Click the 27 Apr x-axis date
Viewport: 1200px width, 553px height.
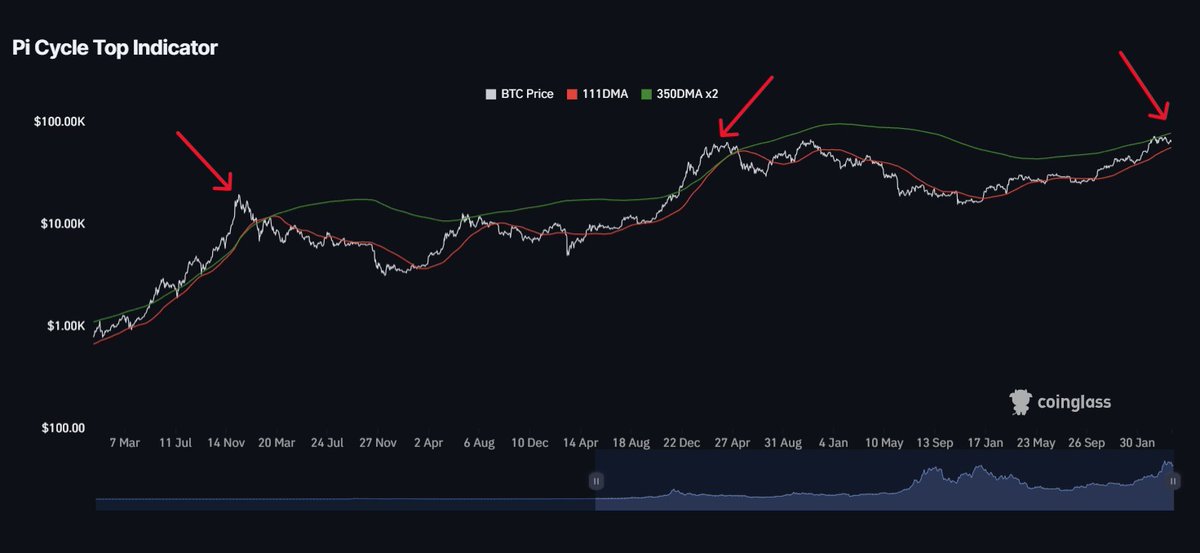(x=733, y=442)
